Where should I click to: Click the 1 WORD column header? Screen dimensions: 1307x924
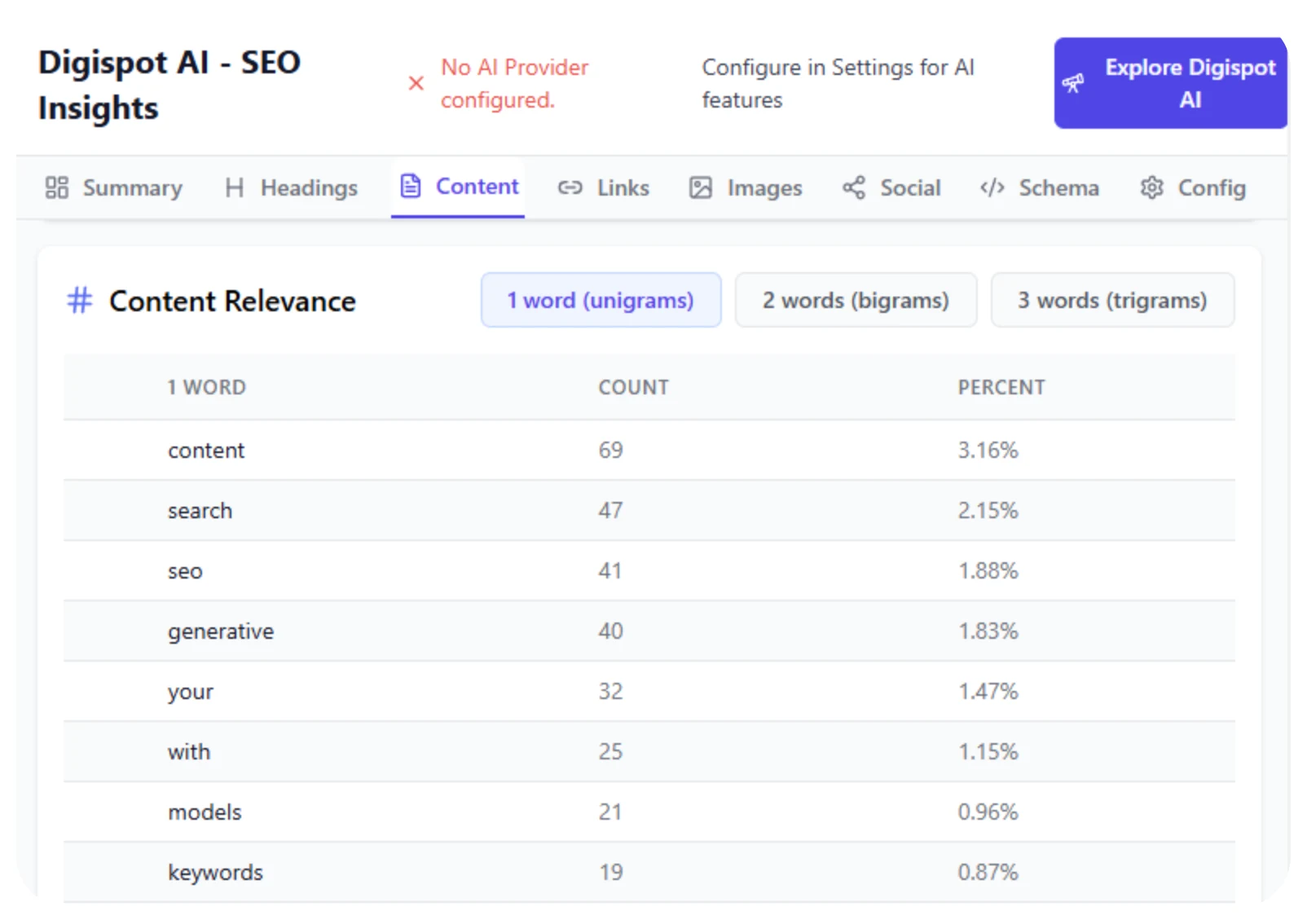(x=206, y=388)
